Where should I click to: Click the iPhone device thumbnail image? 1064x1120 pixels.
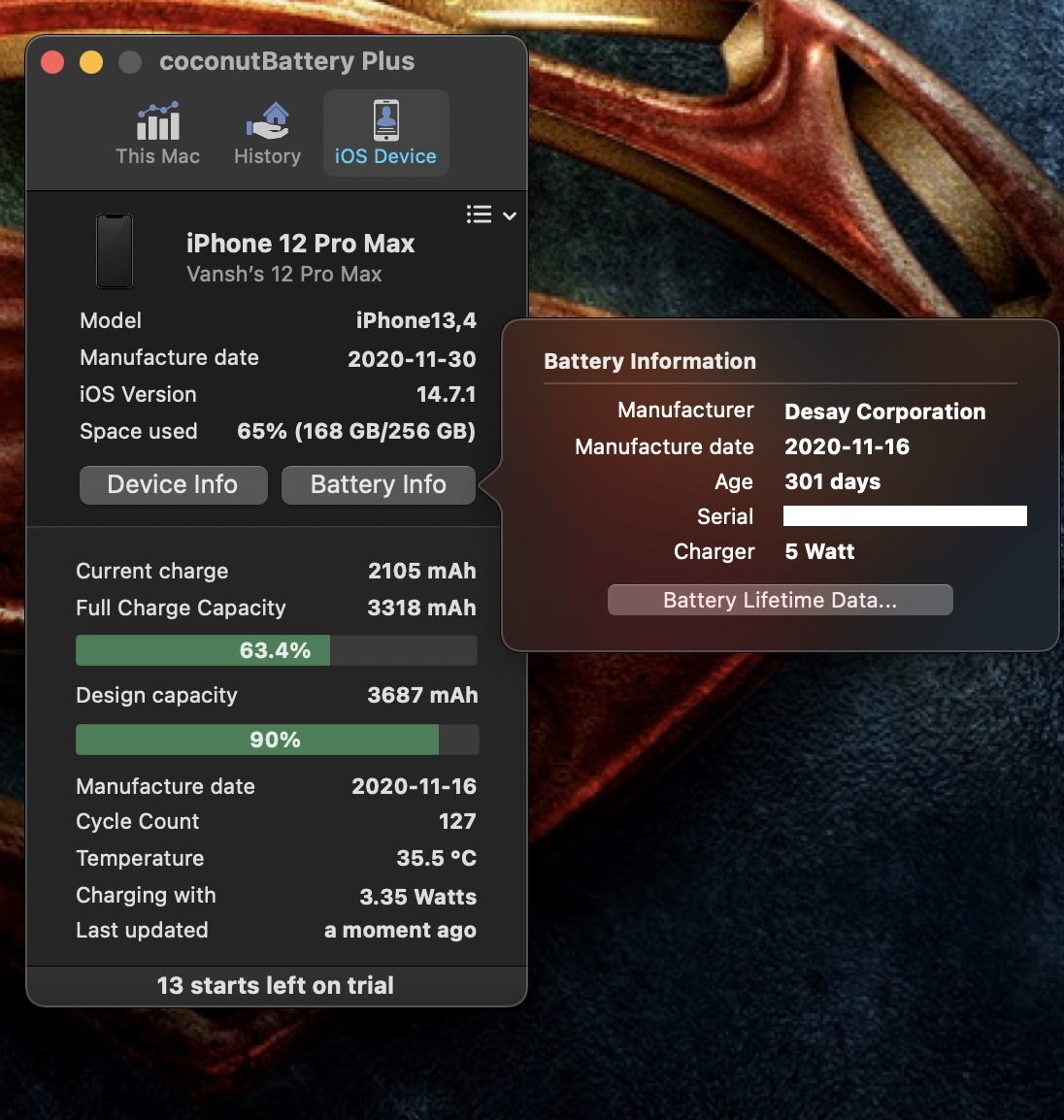[x=115, y=251]
